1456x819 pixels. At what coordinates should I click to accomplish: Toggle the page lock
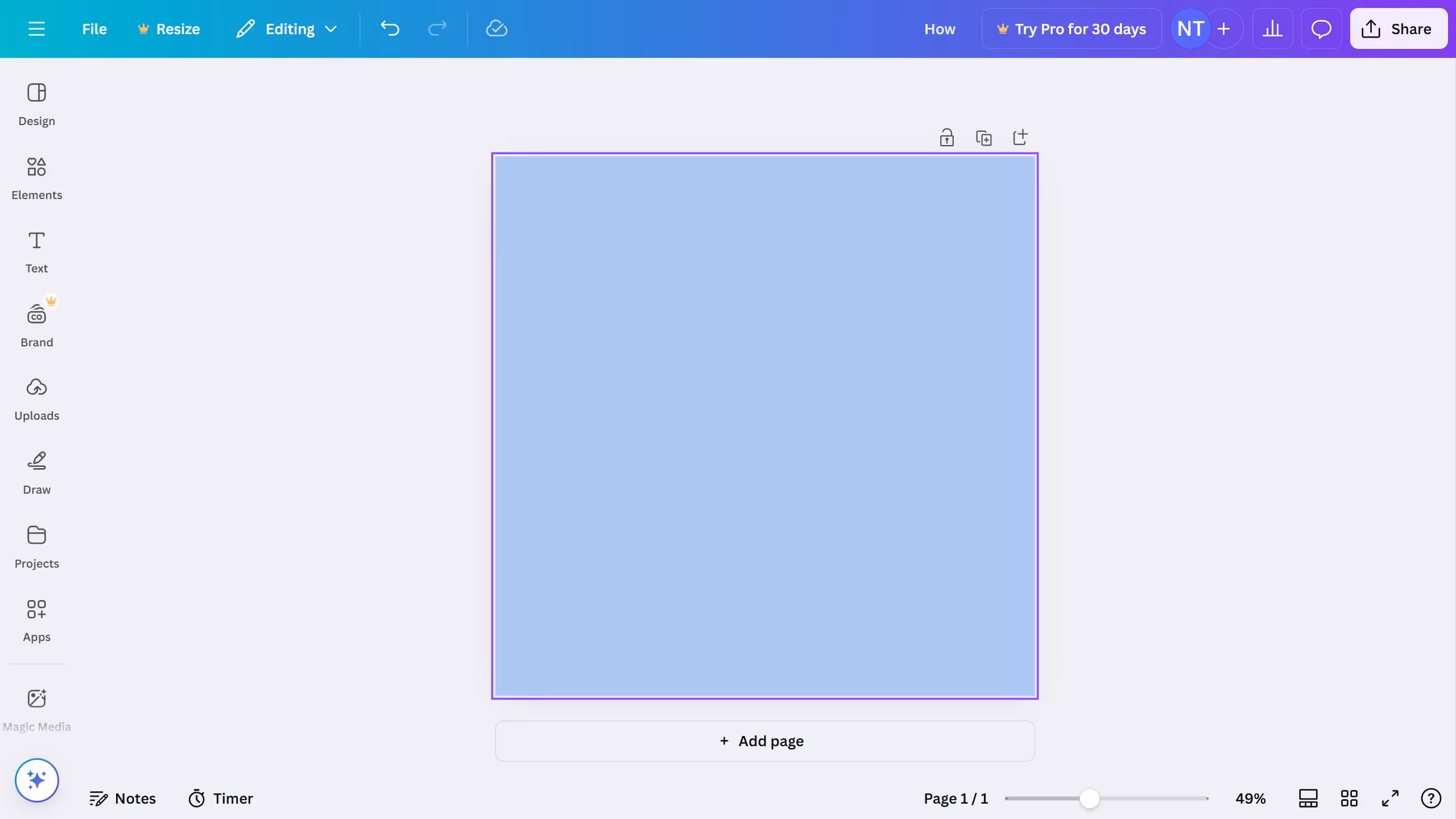[x=946, y=137]
